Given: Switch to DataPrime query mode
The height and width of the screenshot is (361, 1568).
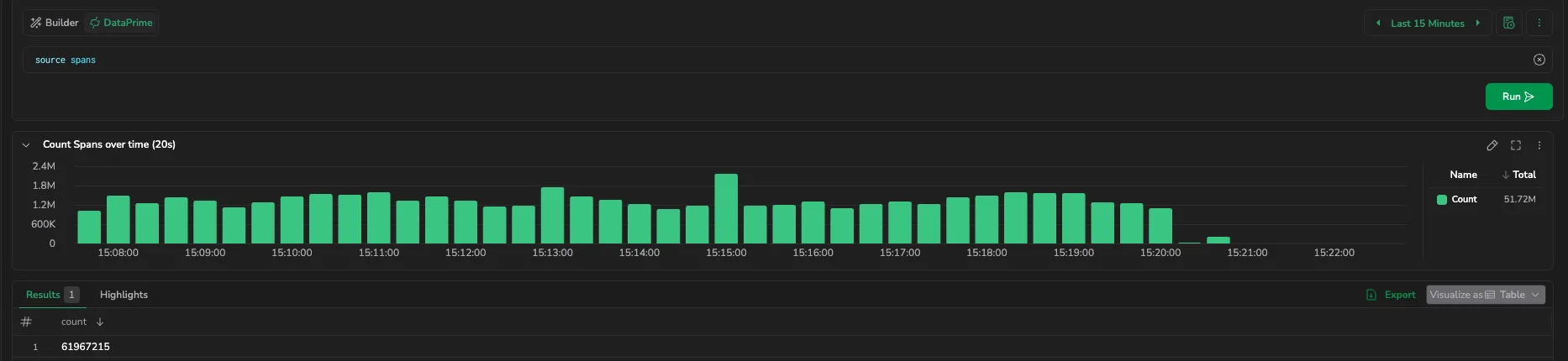Looking at the screenshot, I should (122, 23).
